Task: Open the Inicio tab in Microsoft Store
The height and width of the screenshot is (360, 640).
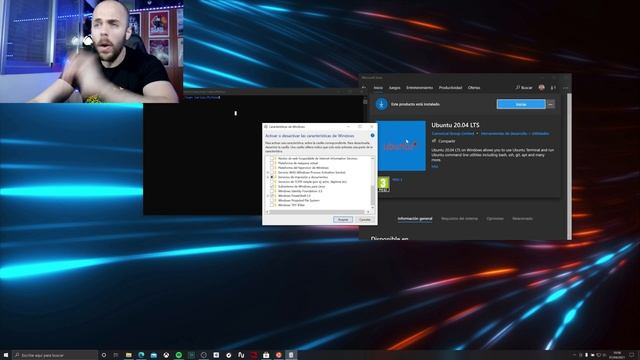Action: tap(378, 88)
